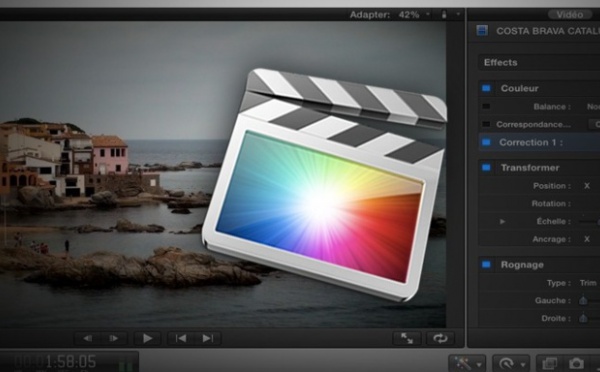Expand the Échelle disclosure triangle
This screenshot has width=600, height=372.
point(502,221)
